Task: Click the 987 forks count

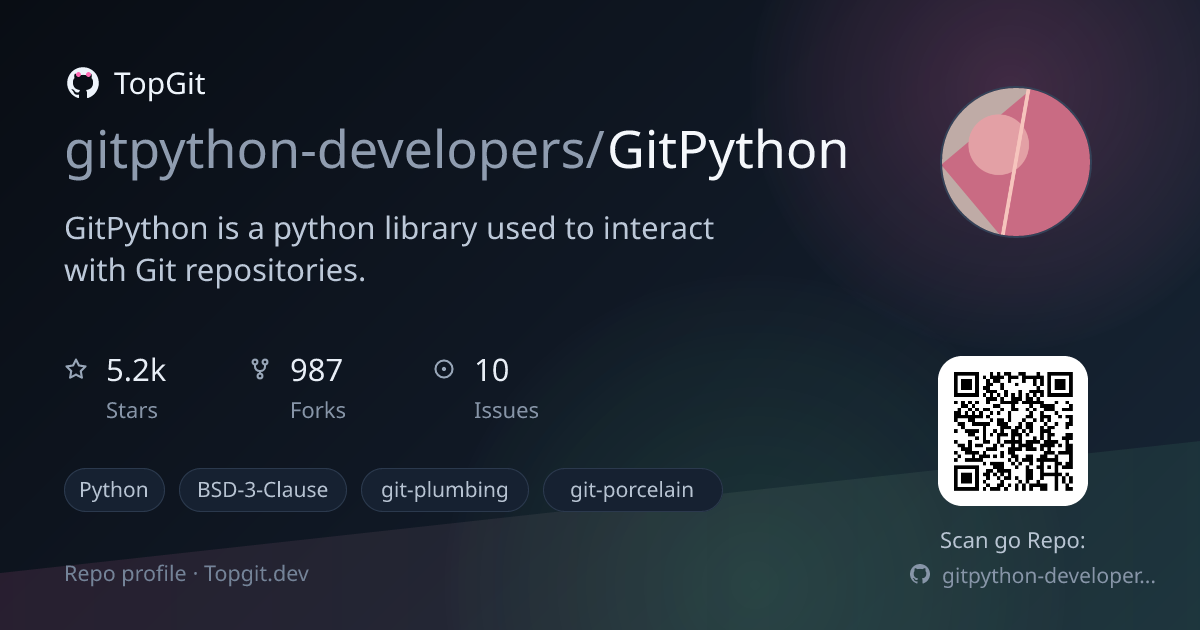Action: coord(316,371)
